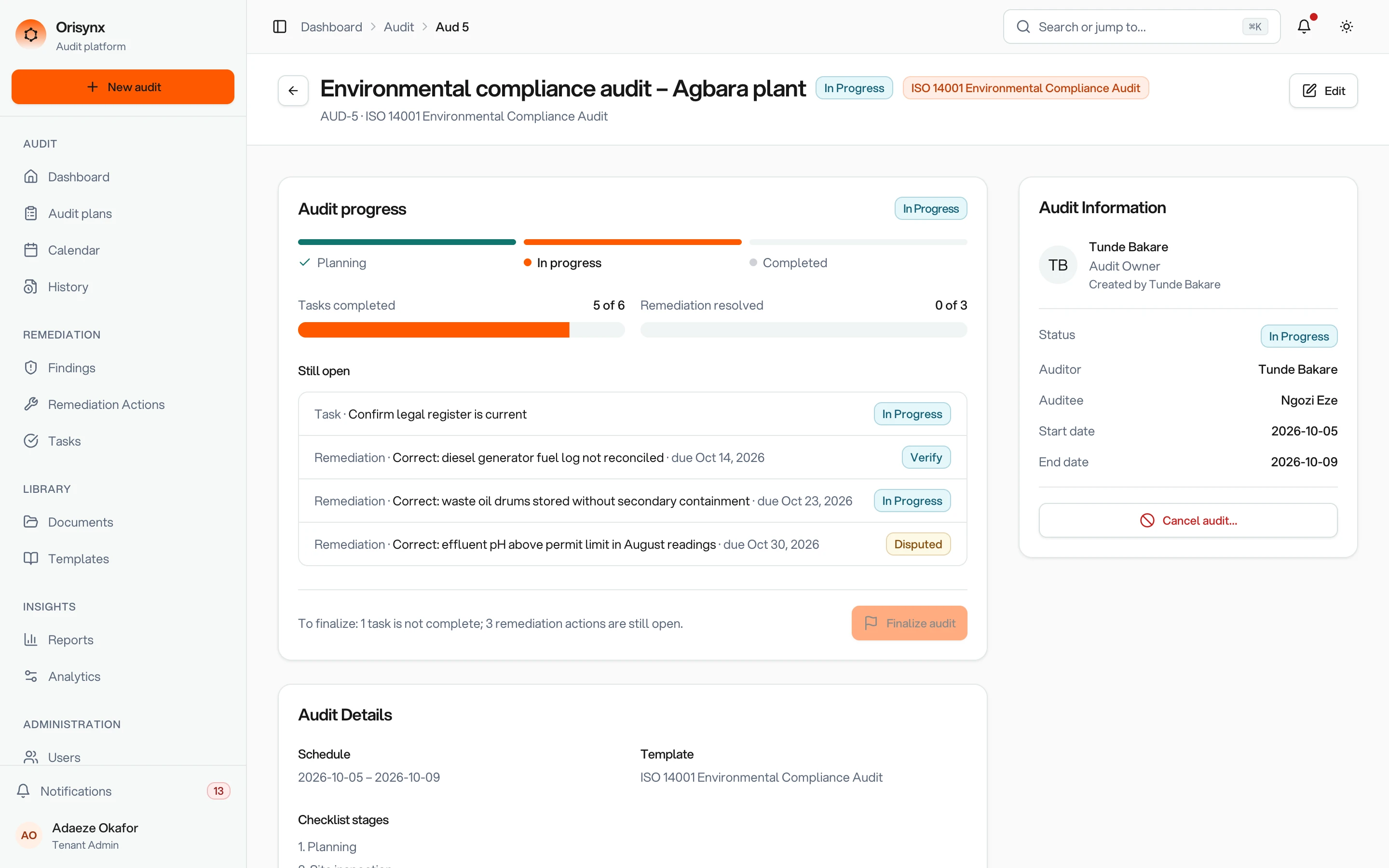Click the Users people icon
Viewport: 1389px width, 868px height.
[x=31, y=757]
